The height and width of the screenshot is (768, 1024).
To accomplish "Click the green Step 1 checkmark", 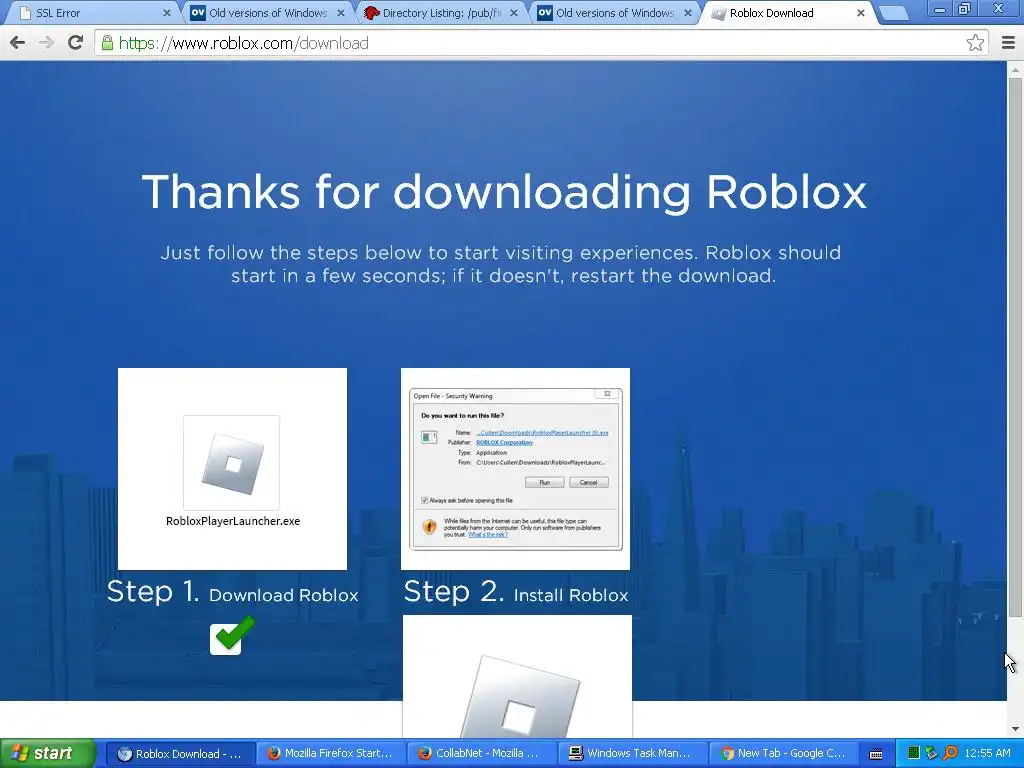I will click(232, 635).
